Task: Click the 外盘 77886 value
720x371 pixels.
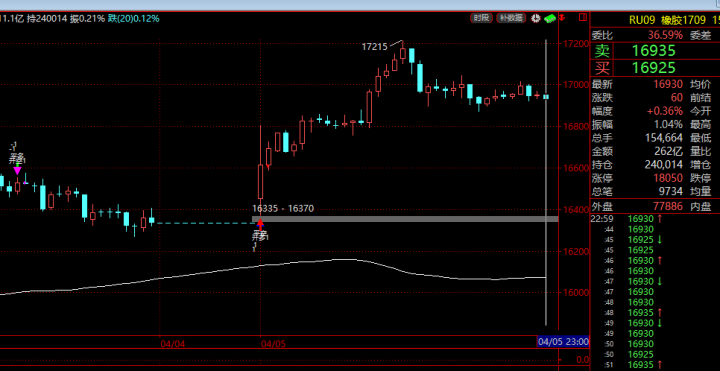Action: tap(668, 207)
